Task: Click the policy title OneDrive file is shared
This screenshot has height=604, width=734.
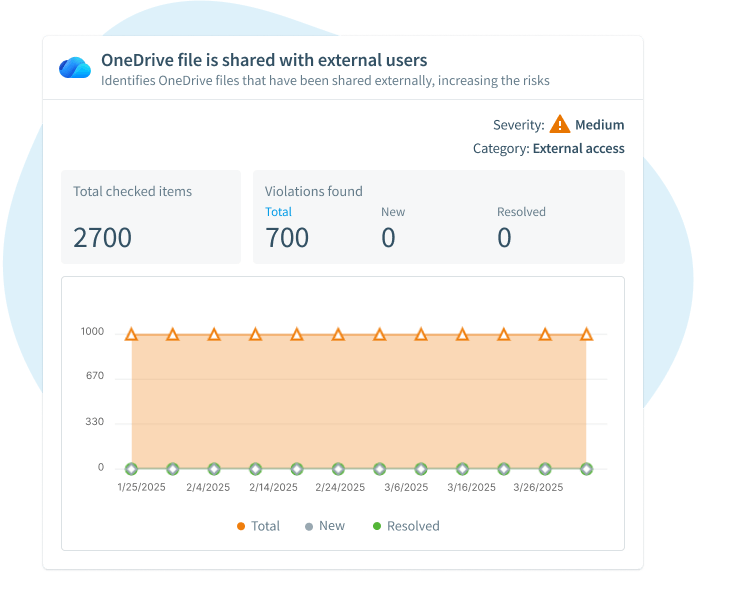Action: click(x=264, y=61)
